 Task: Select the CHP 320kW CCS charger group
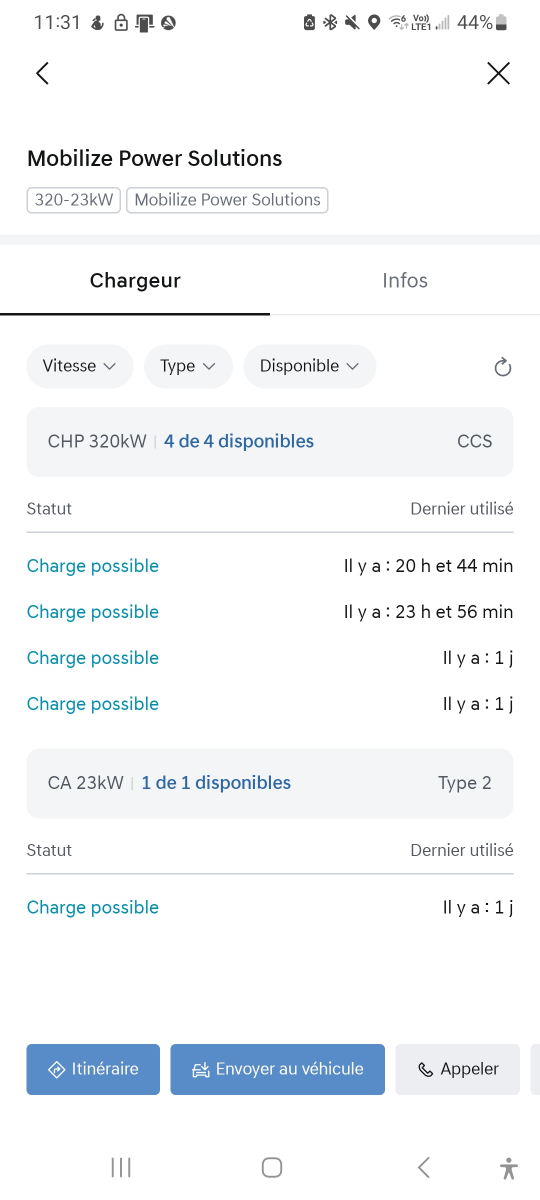click(270, 441)
